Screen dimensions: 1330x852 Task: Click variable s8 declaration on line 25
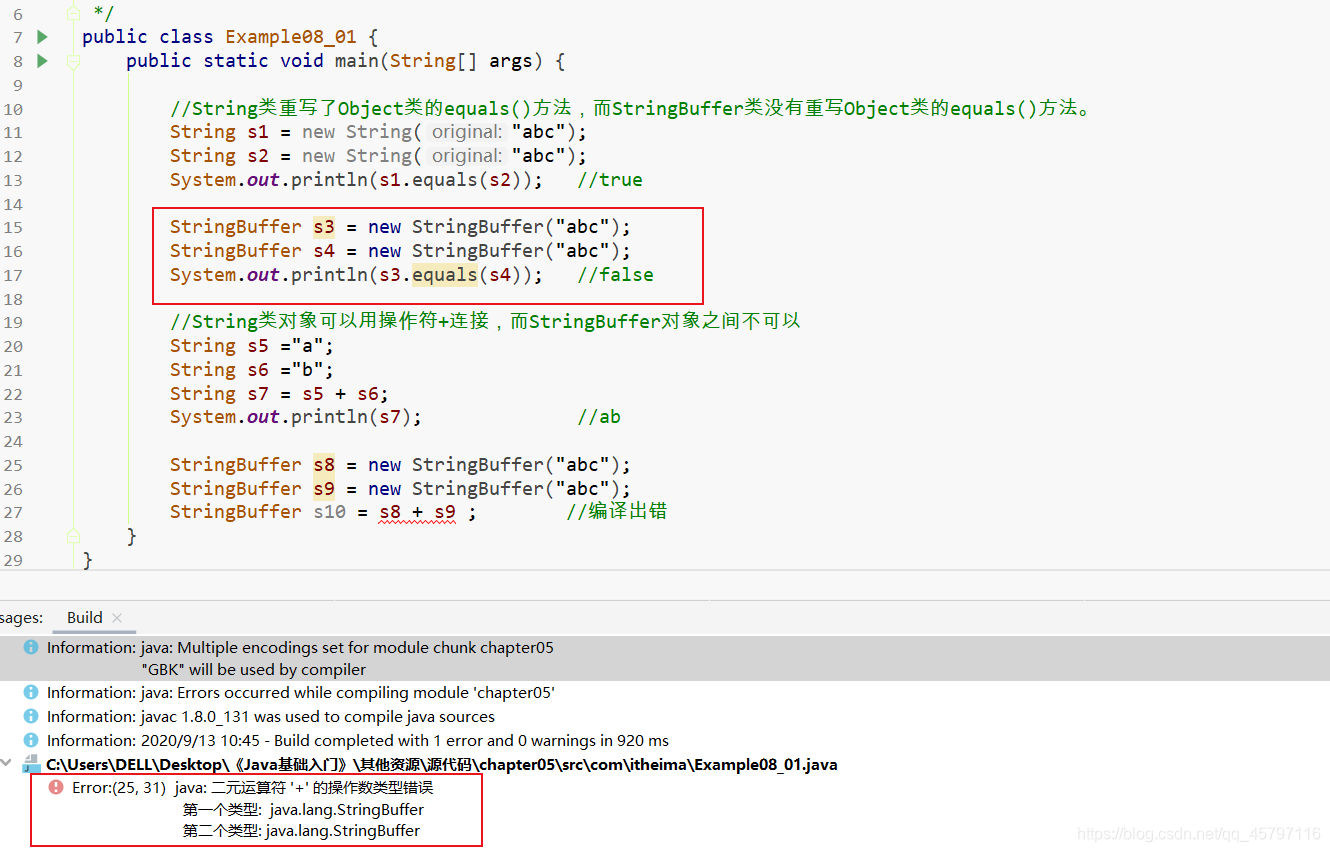(324, 465)
